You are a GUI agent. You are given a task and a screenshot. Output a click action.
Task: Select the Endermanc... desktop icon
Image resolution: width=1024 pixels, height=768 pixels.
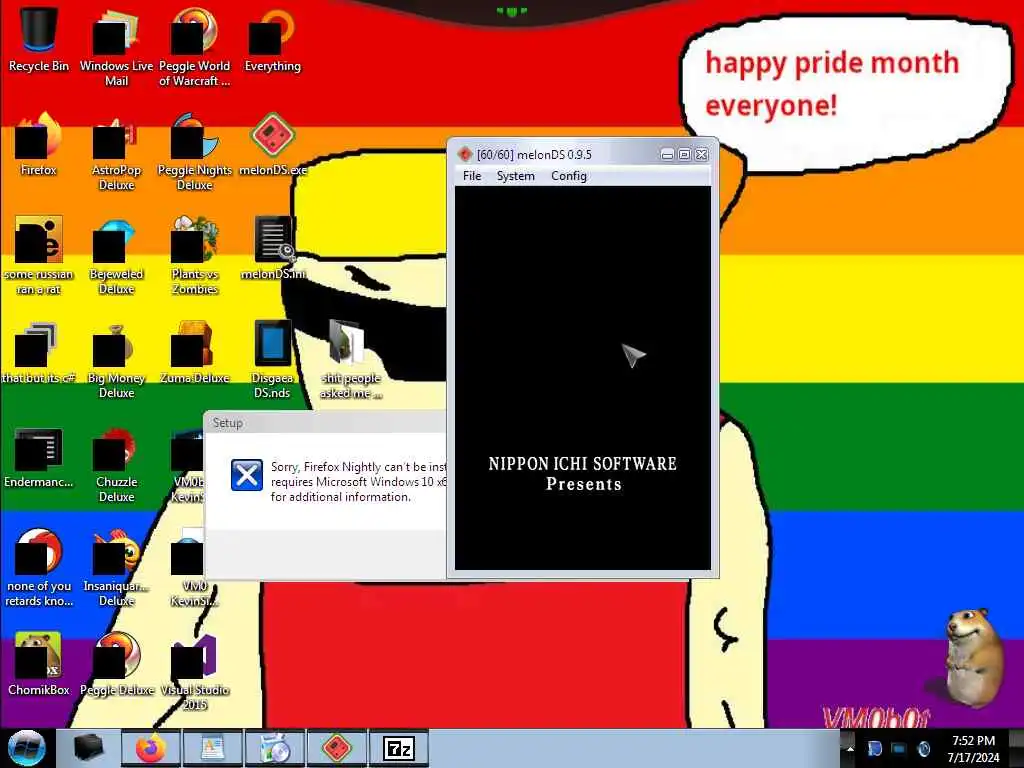pos(39,457)
